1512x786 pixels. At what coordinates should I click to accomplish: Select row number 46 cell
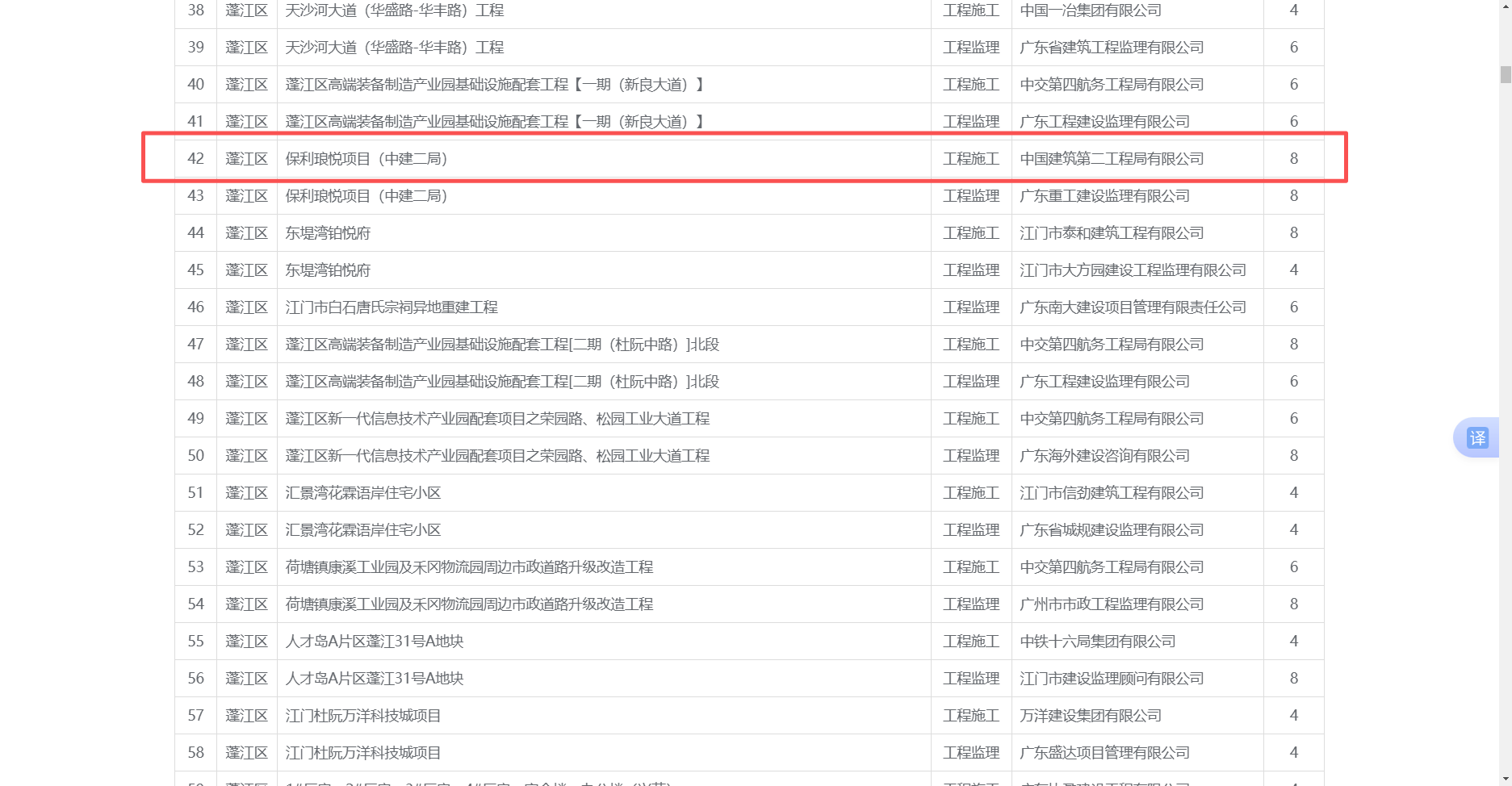(196, 307)
